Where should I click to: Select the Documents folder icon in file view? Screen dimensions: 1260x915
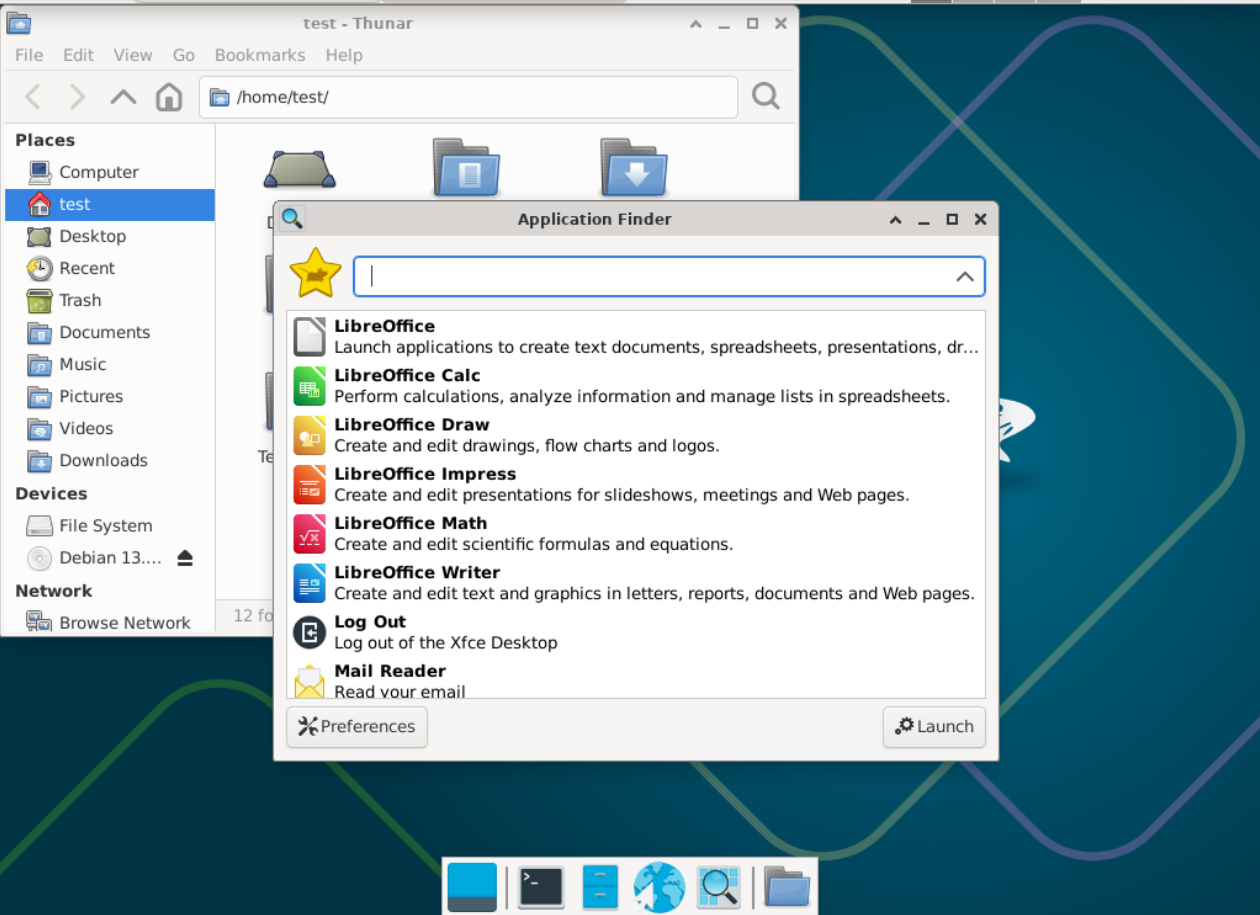coord(466,167)
